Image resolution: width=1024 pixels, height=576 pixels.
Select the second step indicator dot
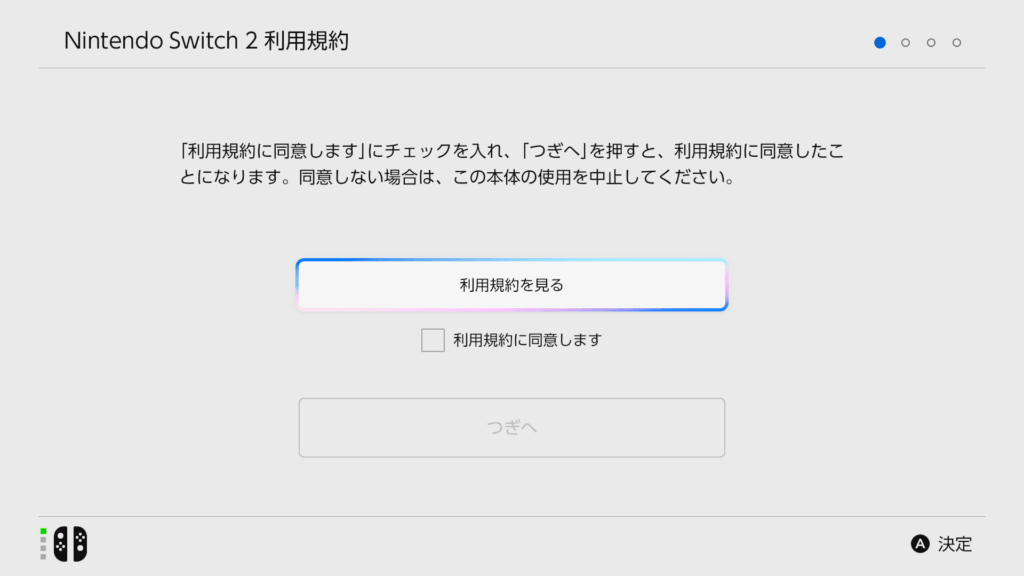[905, 42]
